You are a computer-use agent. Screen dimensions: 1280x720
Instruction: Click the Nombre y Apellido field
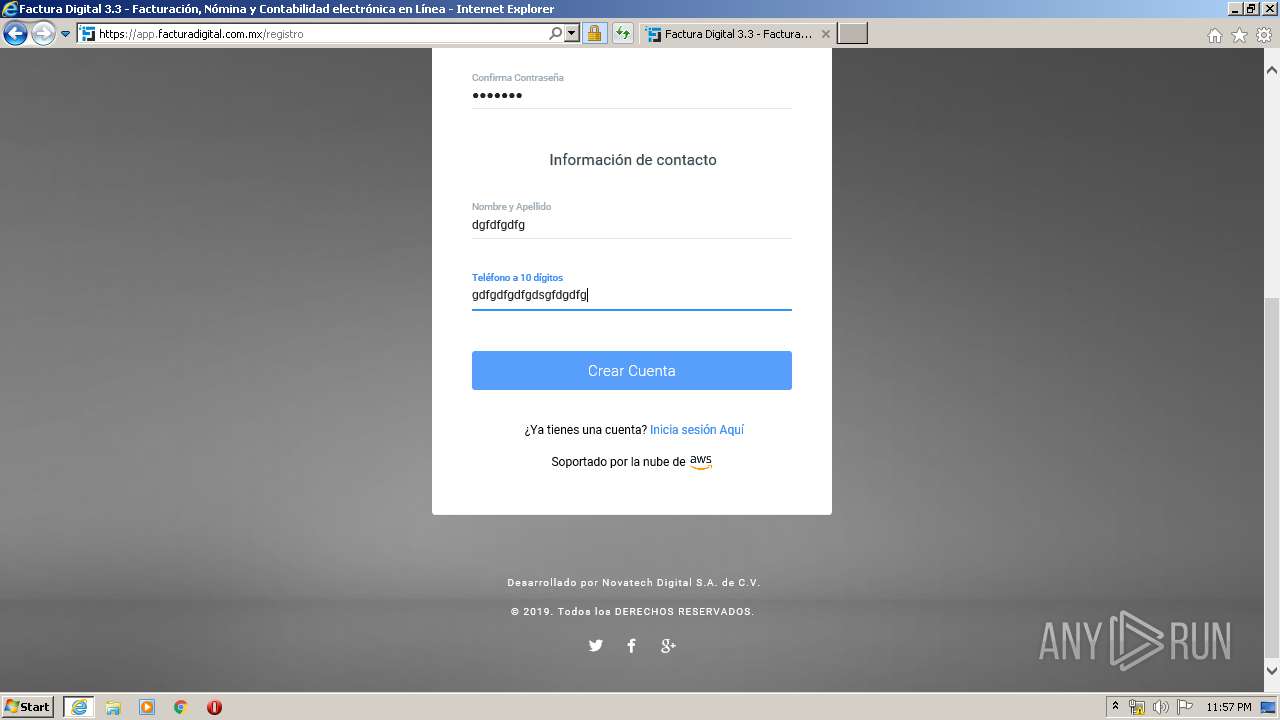[632, 225]
